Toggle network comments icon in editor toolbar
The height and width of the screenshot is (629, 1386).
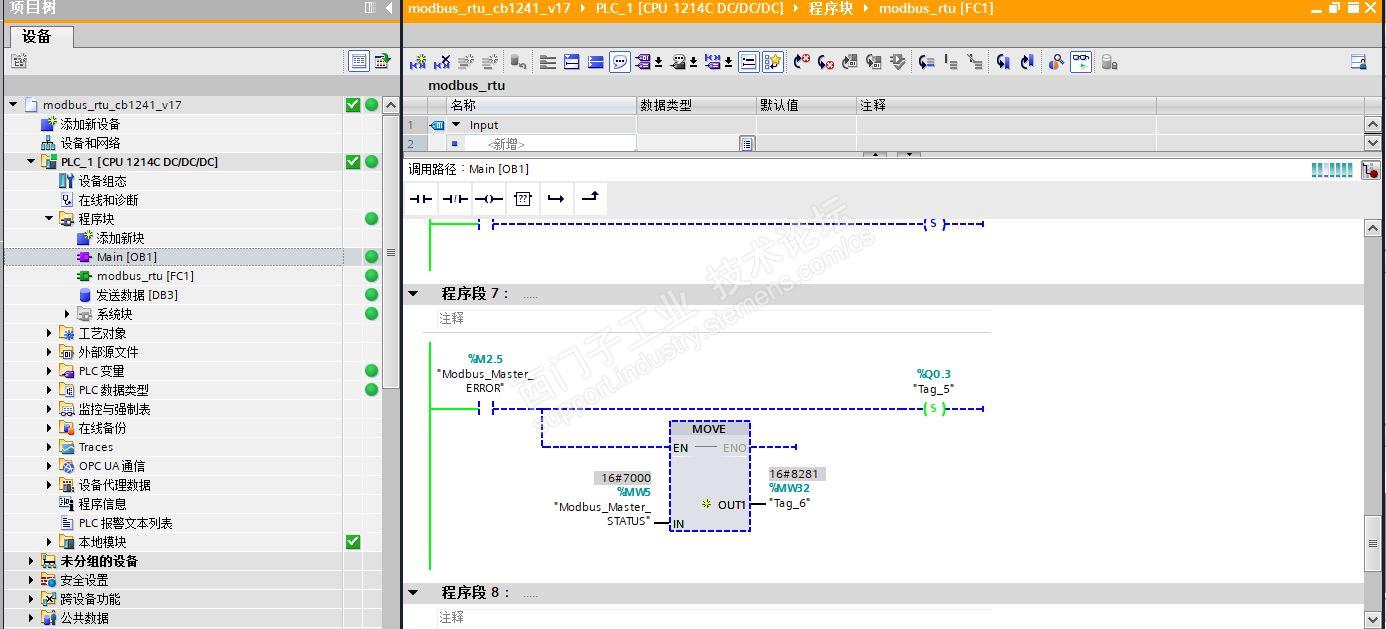621,62
